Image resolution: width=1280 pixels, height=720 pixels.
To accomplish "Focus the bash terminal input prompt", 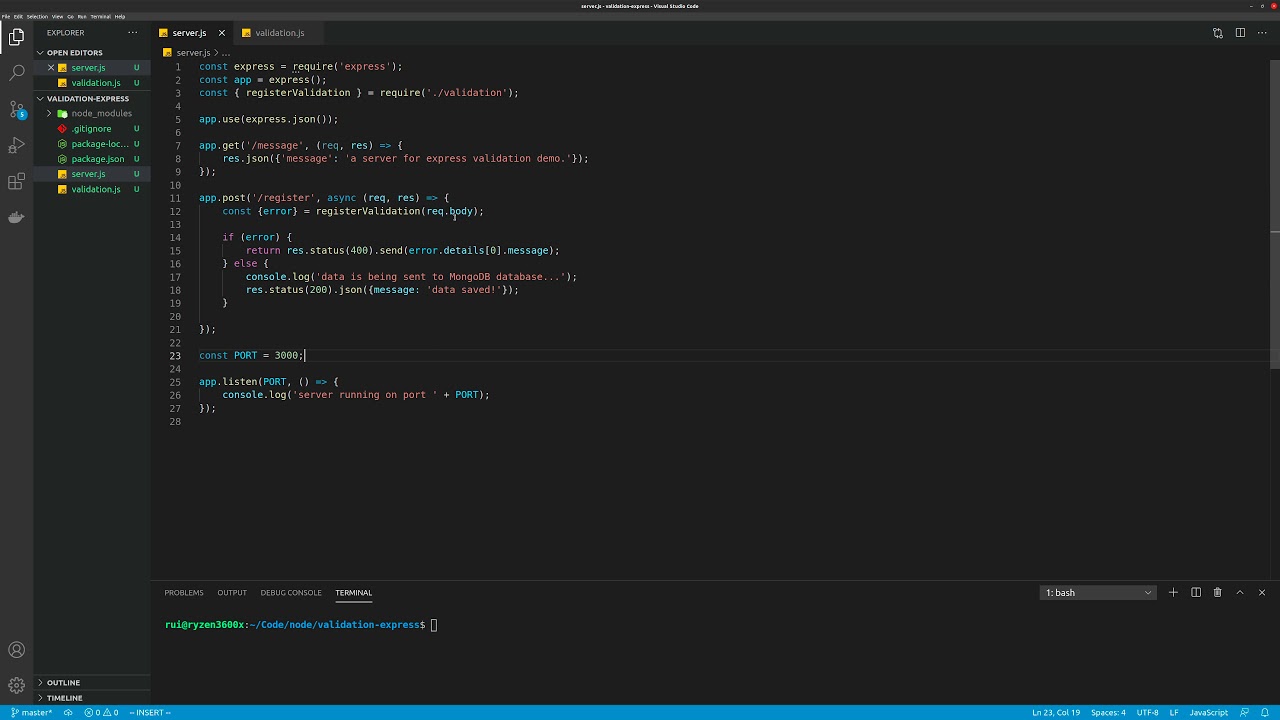I will tap(434, 625).
